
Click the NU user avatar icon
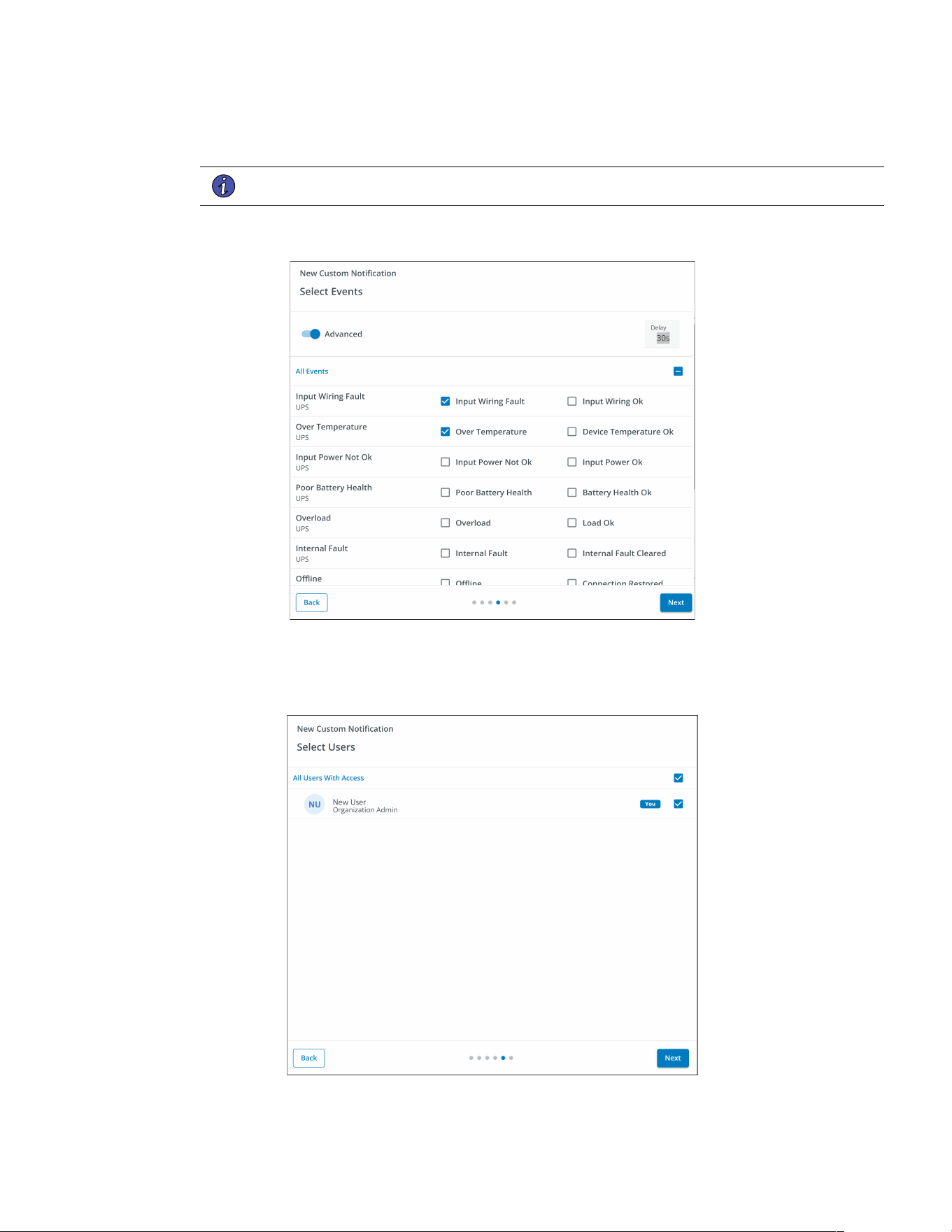(315, 805)
